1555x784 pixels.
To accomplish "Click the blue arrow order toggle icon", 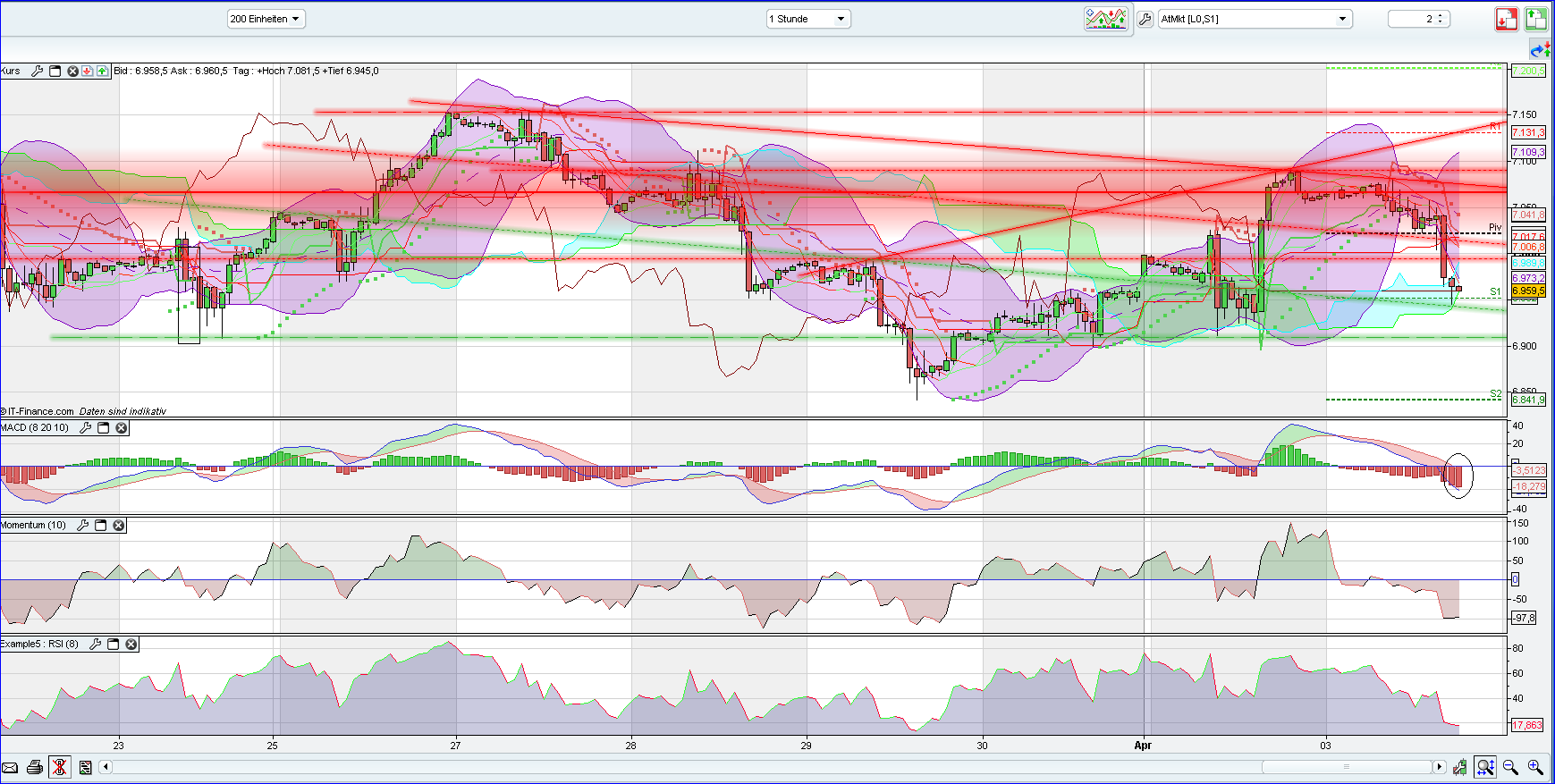I will point(1540,50).
